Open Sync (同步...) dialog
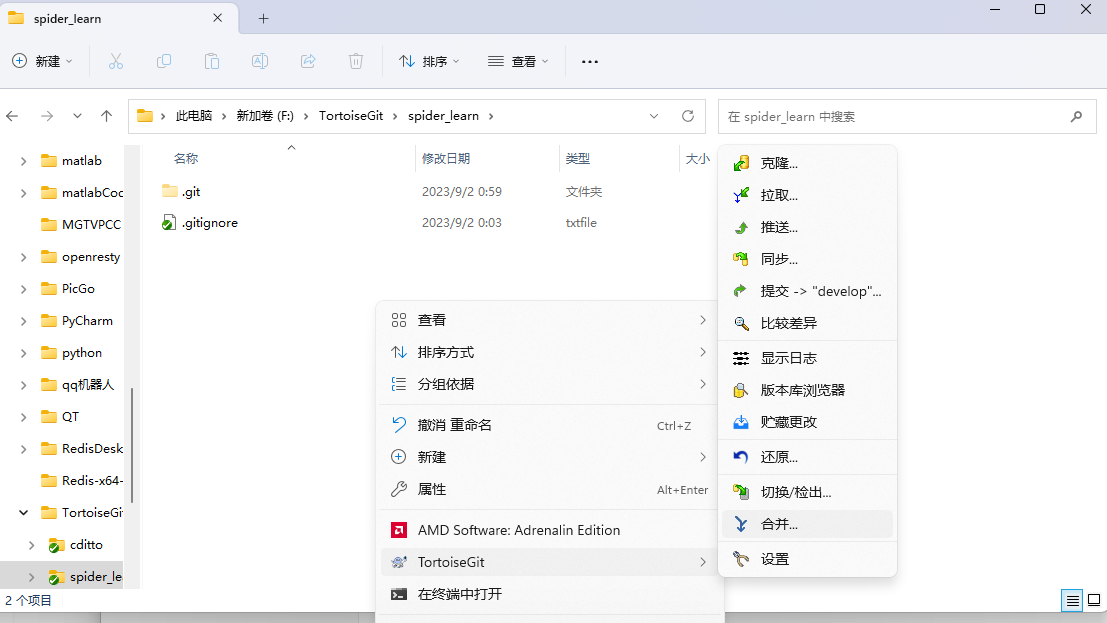 coord(807,259)
